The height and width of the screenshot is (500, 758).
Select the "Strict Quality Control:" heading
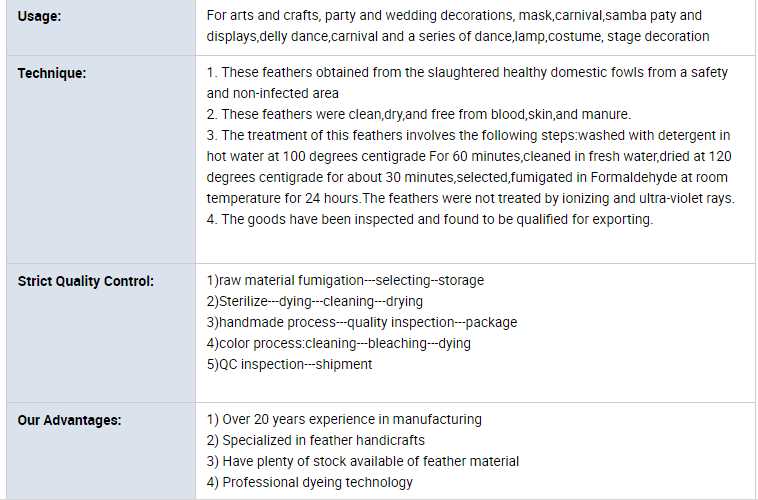[x=86, y=281]
